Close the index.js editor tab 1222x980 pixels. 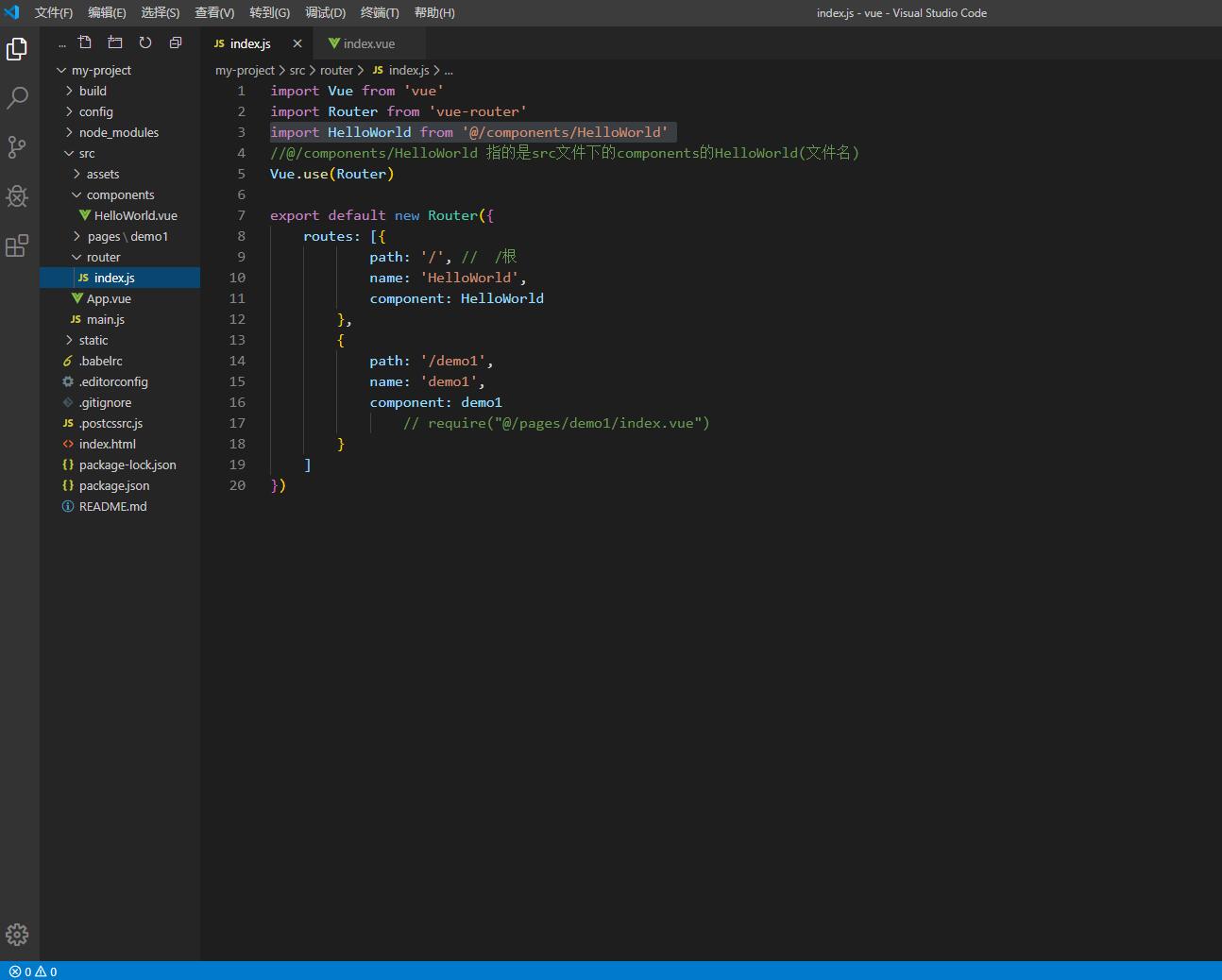point(297,43)
